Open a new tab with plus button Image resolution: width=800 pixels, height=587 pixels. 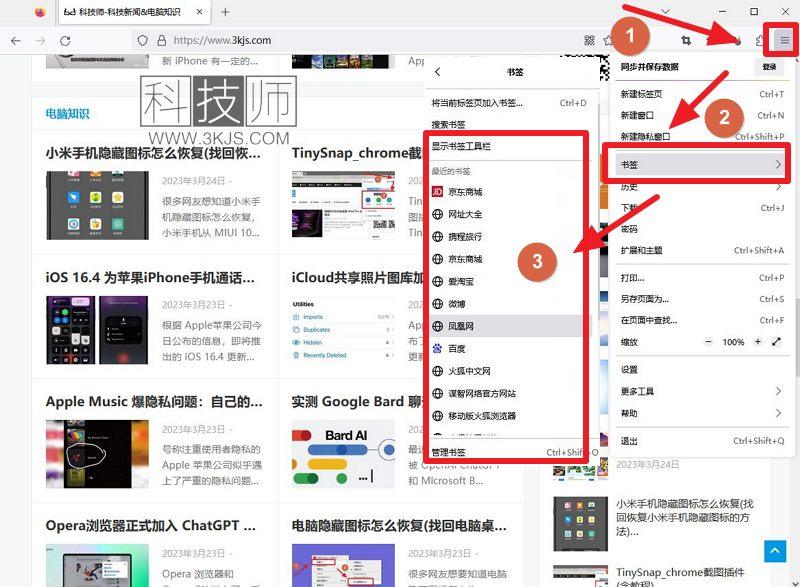click(x=225, y=12)
